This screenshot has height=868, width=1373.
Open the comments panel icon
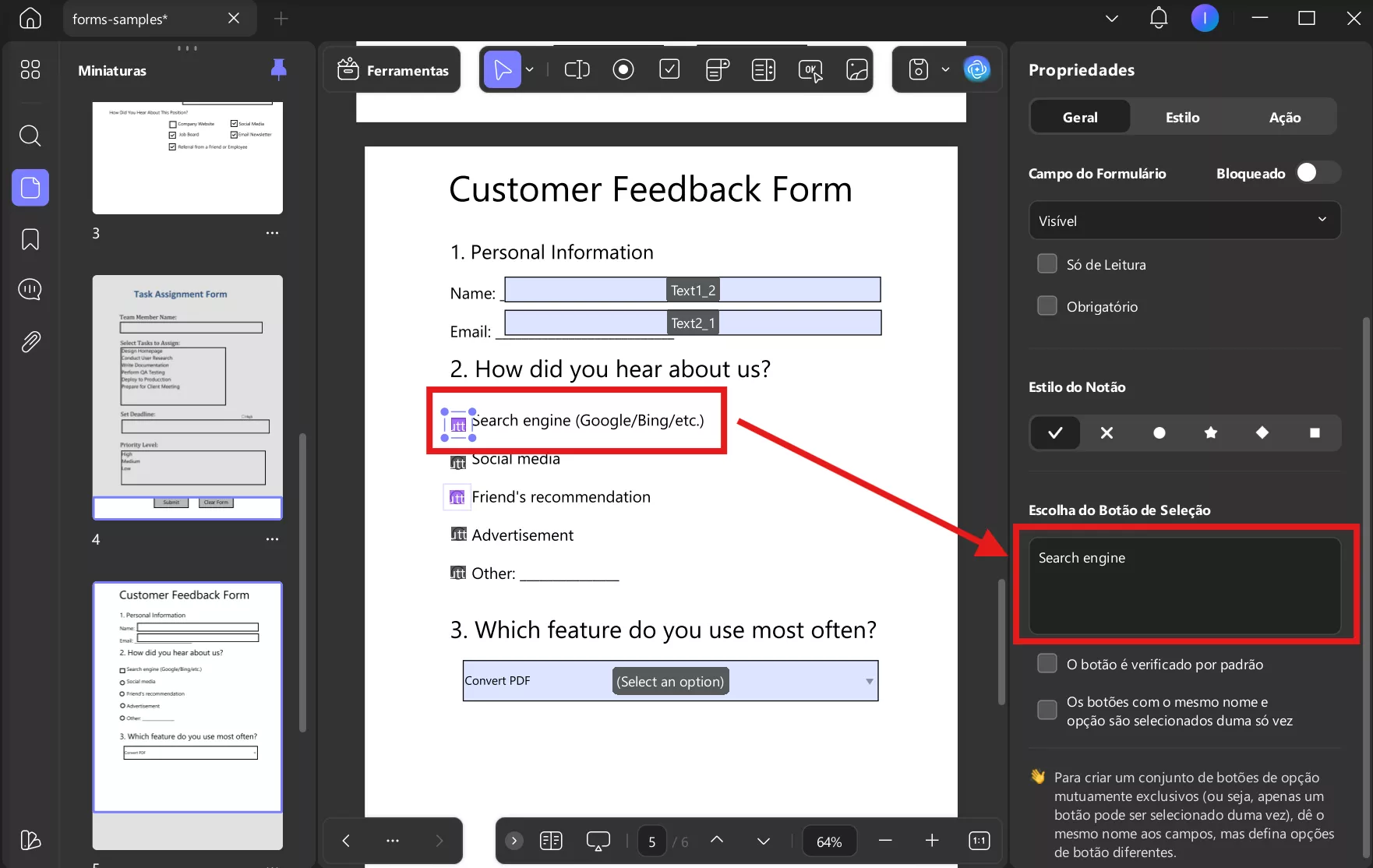click(30, 290)
